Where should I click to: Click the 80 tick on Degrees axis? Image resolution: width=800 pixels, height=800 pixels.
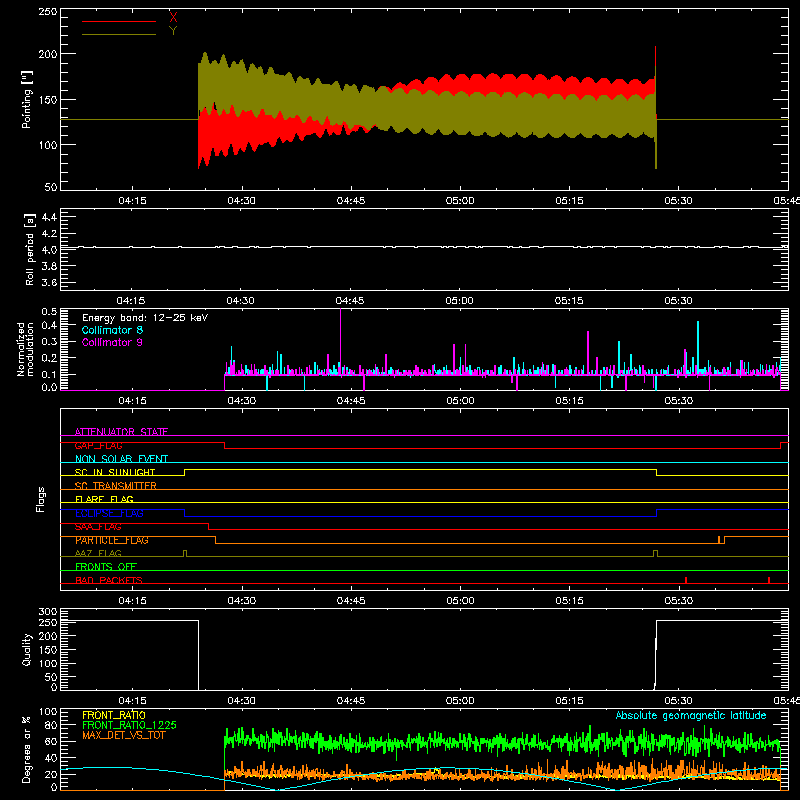pyautogui.click(x=52, y=725)
